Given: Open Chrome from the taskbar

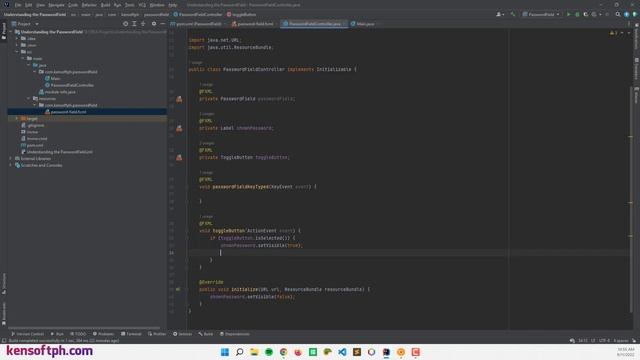Looking at the screenshot, I should (284, 352).
